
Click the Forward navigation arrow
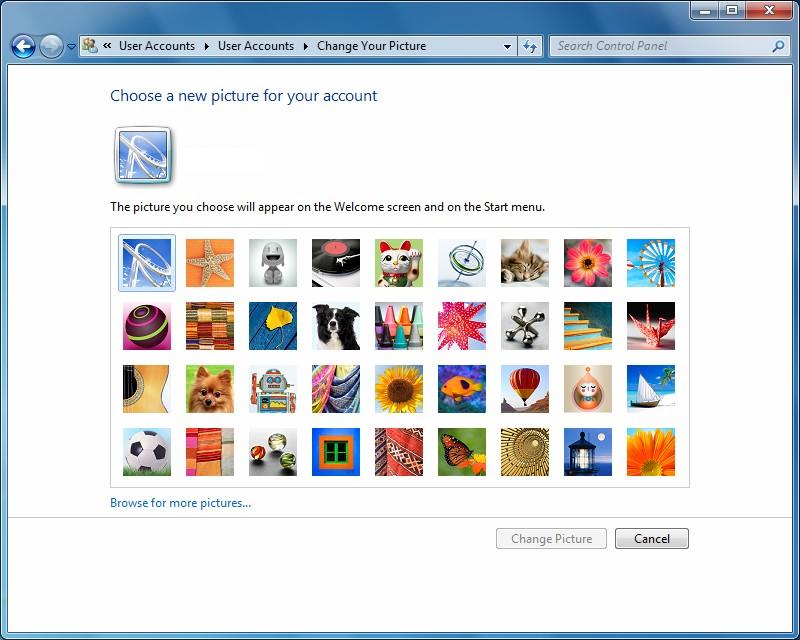coord(51,46)
